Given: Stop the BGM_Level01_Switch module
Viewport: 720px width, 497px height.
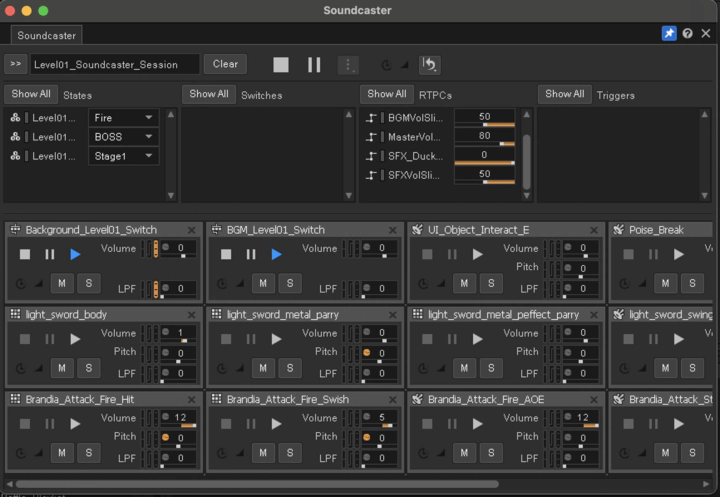Looking at the screenshot, I should pyautogui.click(x=226, y=255).
